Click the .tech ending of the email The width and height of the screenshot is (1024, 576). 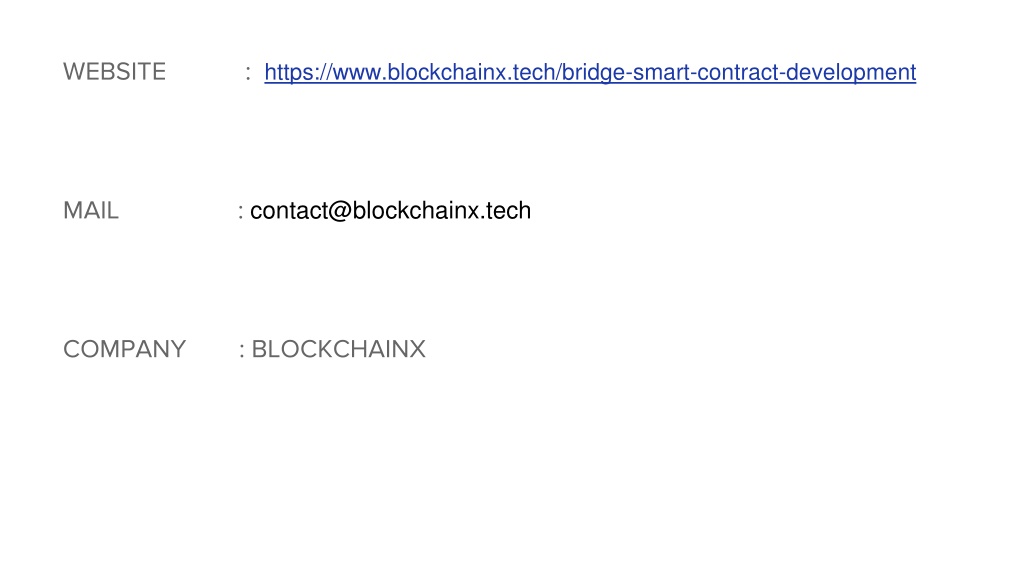coord(506,211)
